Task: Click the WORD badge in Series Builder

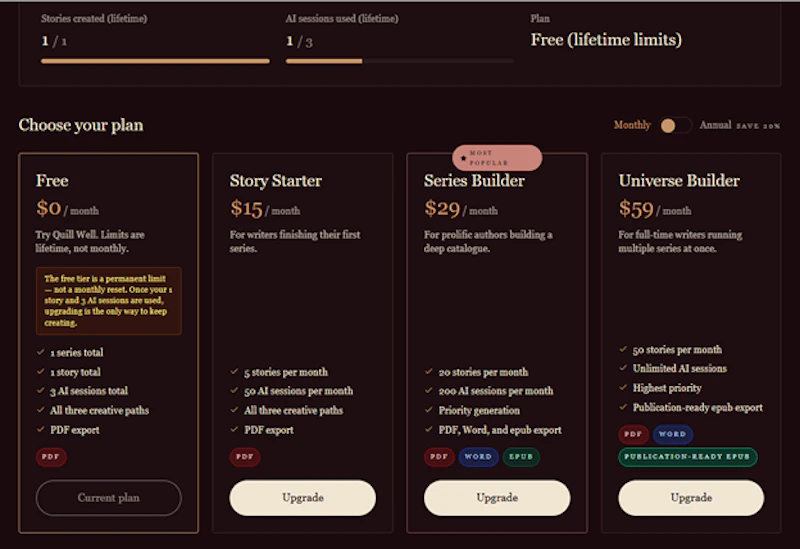Action: click(x=478, y=457)
